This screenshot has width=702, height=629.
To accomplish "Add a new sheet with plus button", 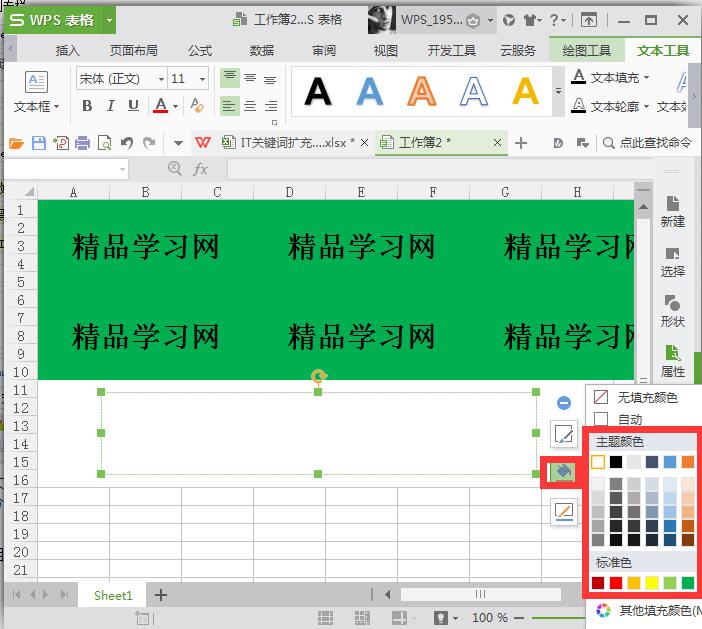I will click(x=161, y=595).
